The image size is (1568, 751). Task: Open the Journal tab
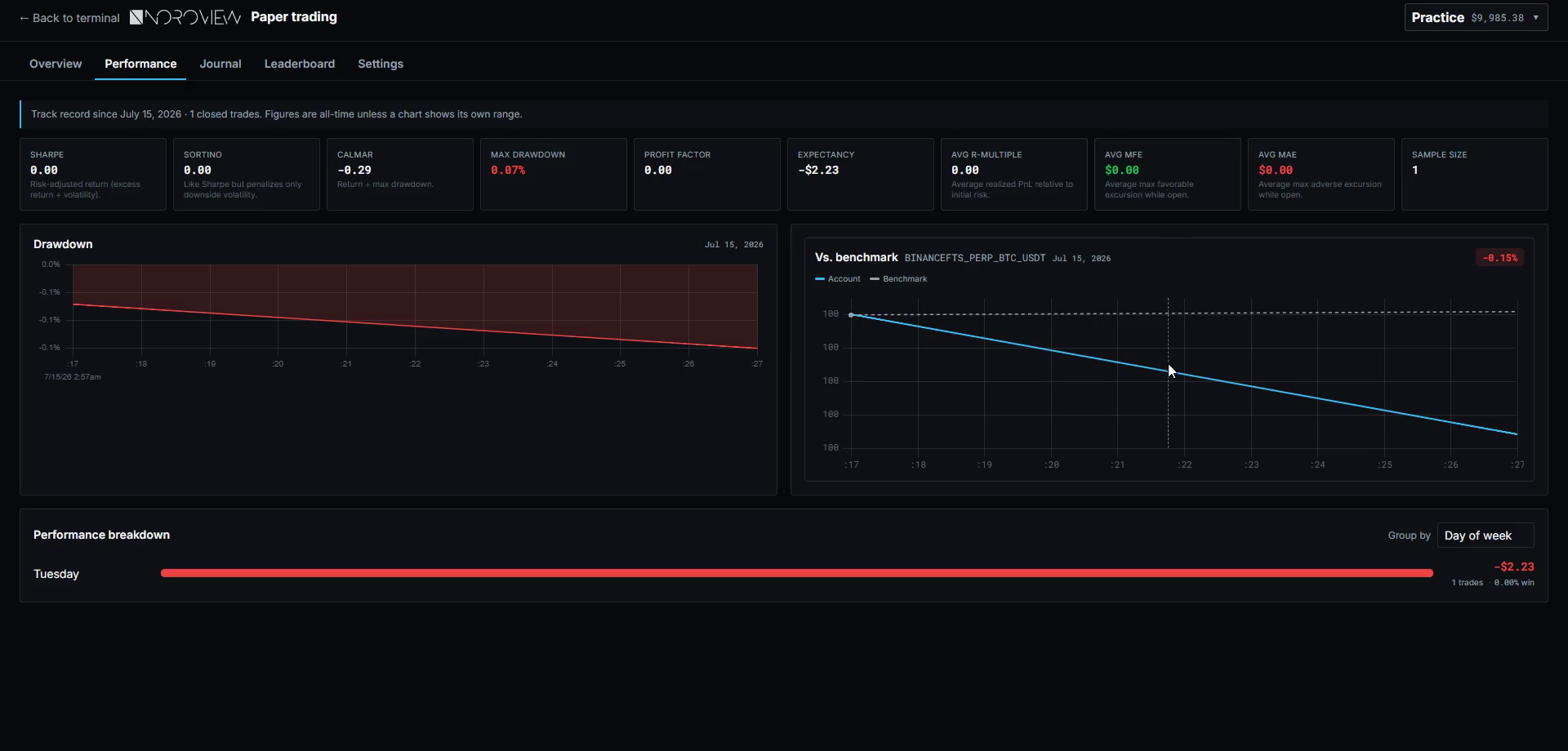click(x=220, y=64)
